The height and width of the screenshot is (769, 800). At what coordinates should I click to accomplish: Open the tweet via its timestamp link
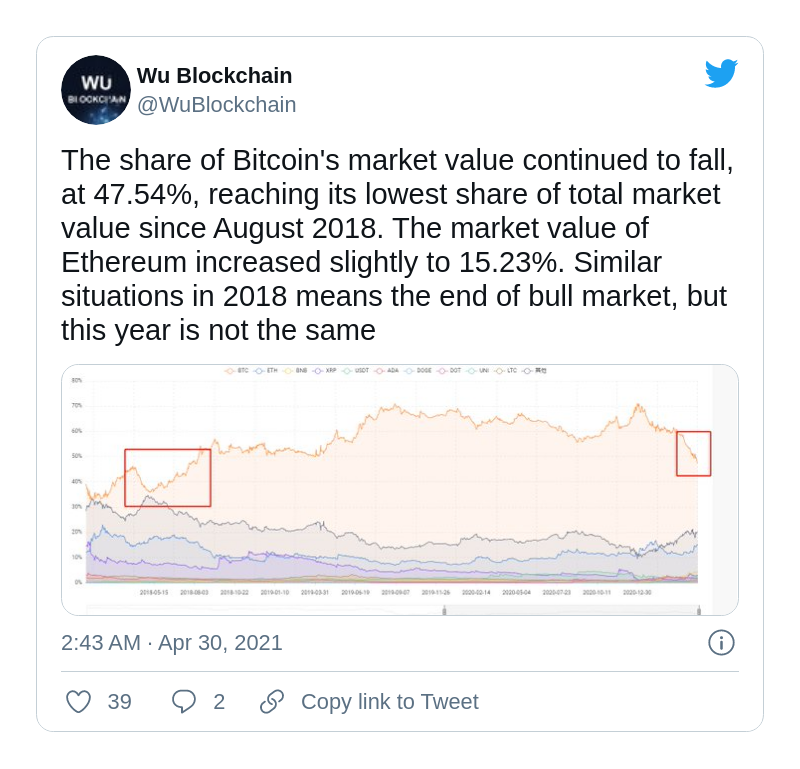172,643
